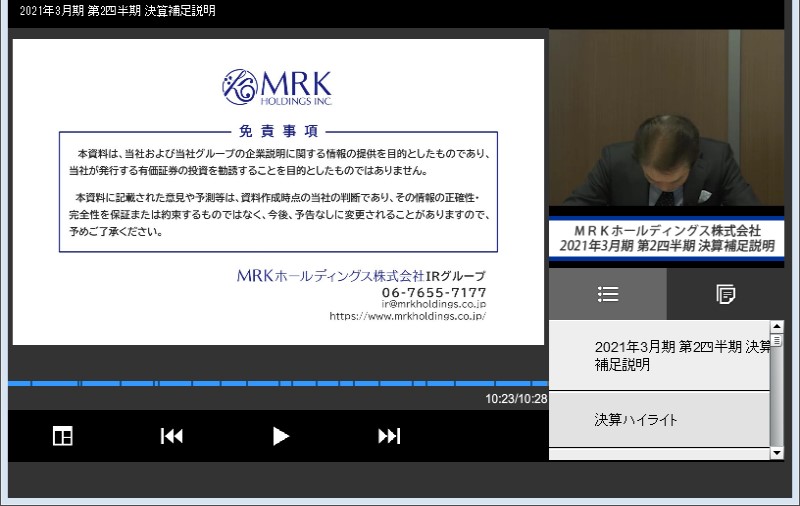Open the chapter list tab
This screenshot has height=506, width=800.
pos(608,294)
